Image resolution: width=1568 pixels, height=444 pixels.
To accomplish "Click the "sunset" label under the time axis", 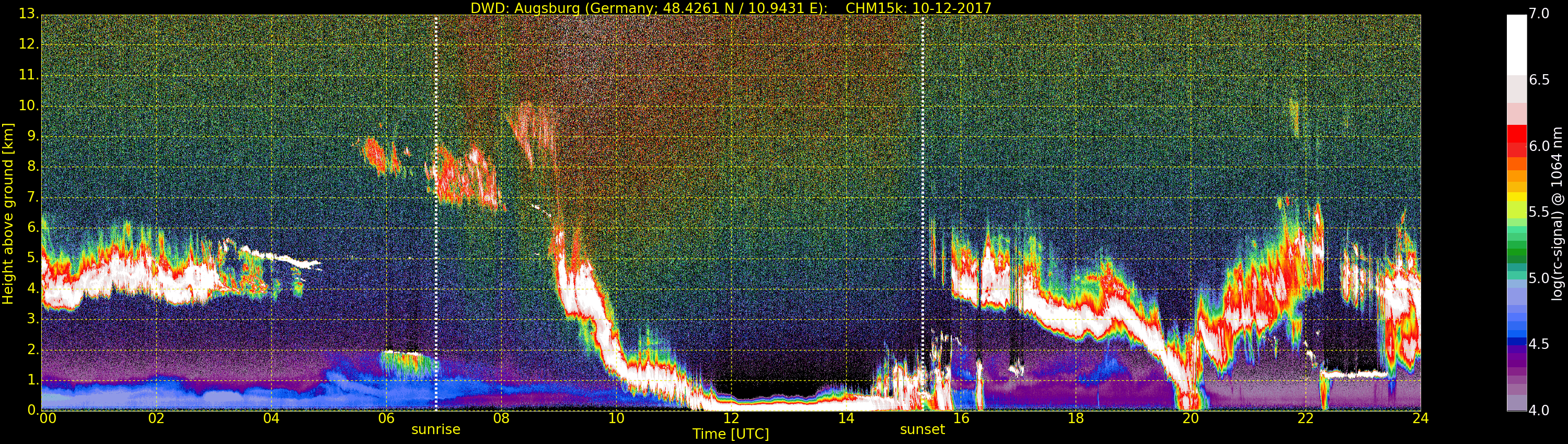I will click(x=922, y=429).
